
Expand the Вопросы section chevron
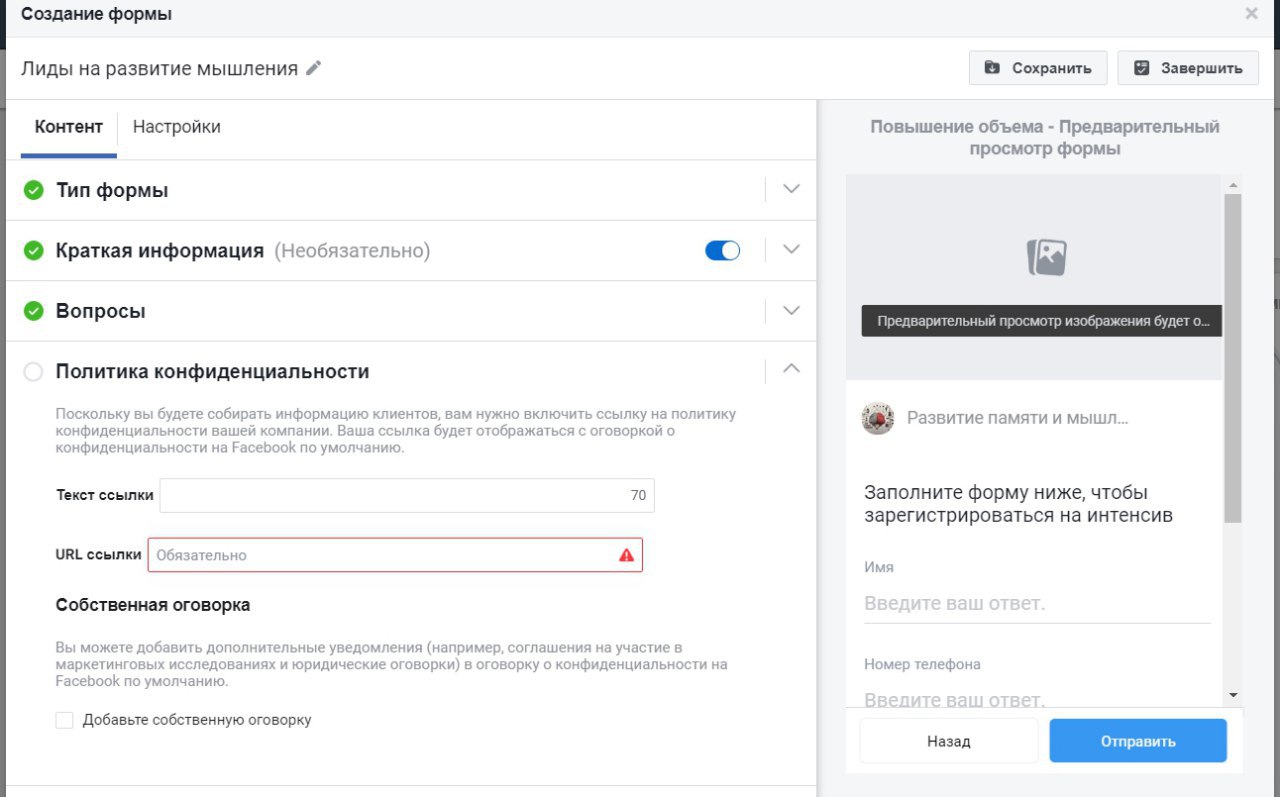tap(791, 310)
